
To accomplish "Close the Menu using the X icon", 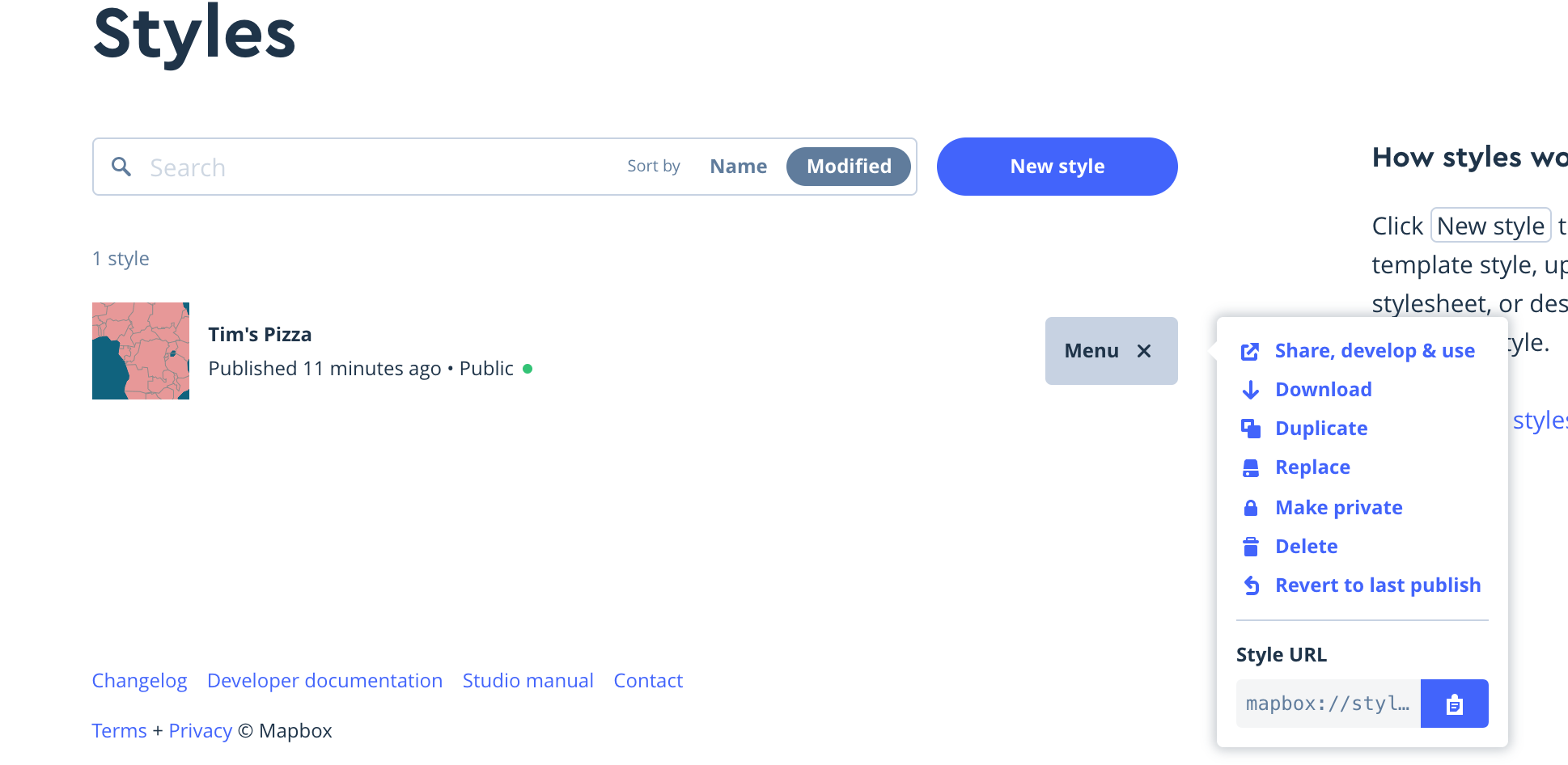I will point(1144,351).
